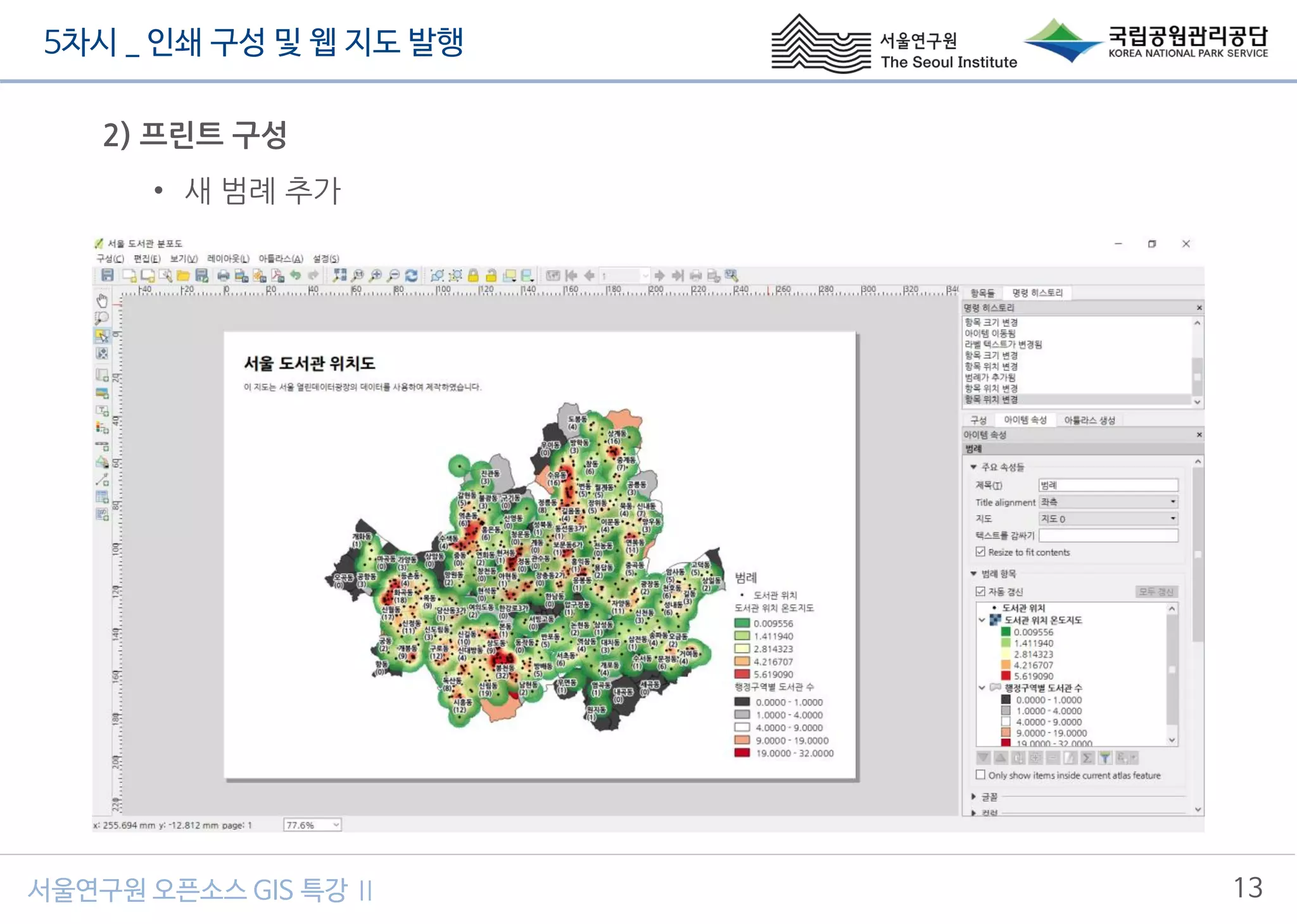This screenshot has width=1297, height=924.
Task: Click the open padlock Unlock all icon
Action: 491,275
